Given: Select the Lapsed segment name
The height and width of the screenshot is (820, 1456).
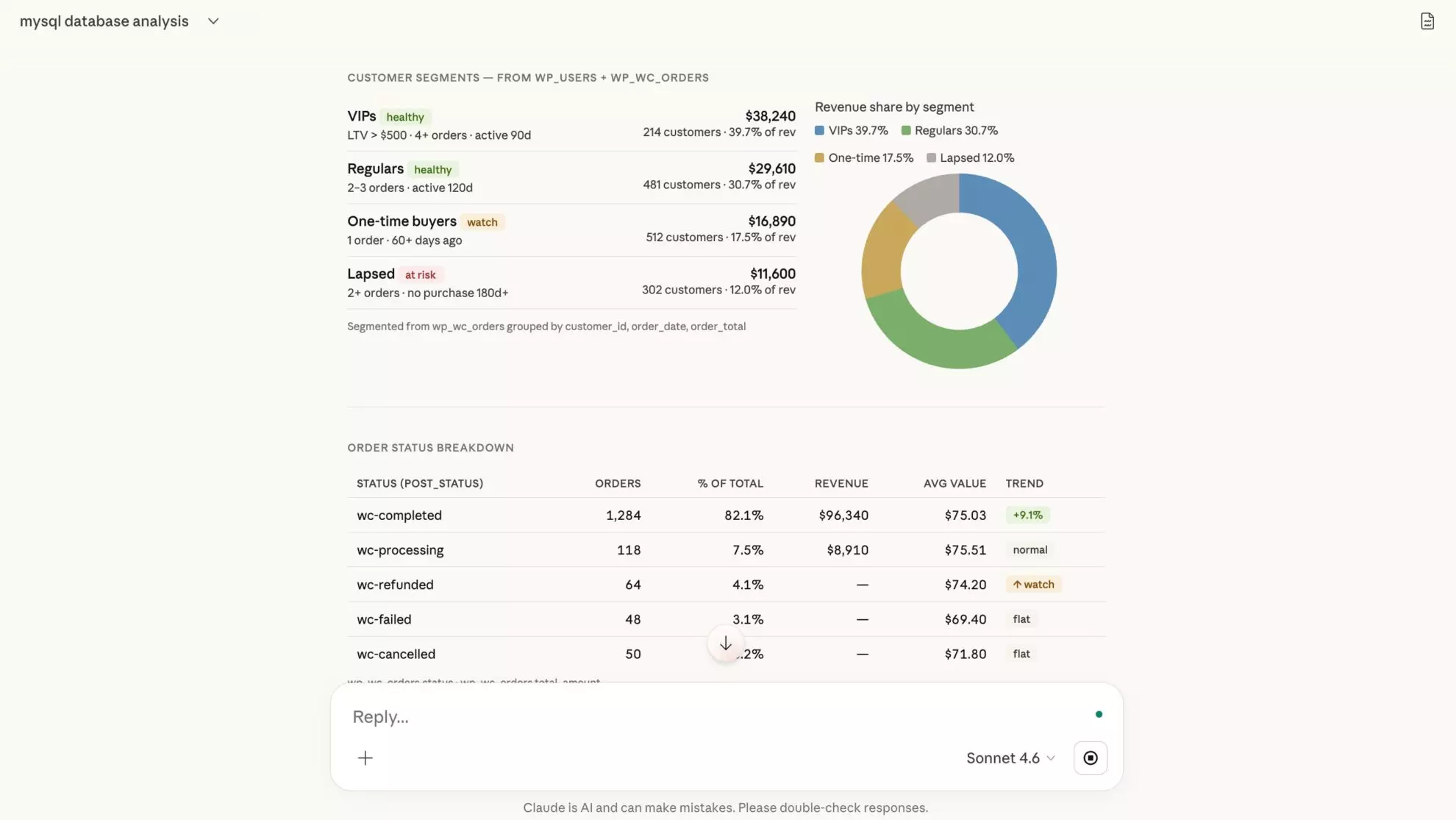Looking at the screenshot, I should click(371, 274).
